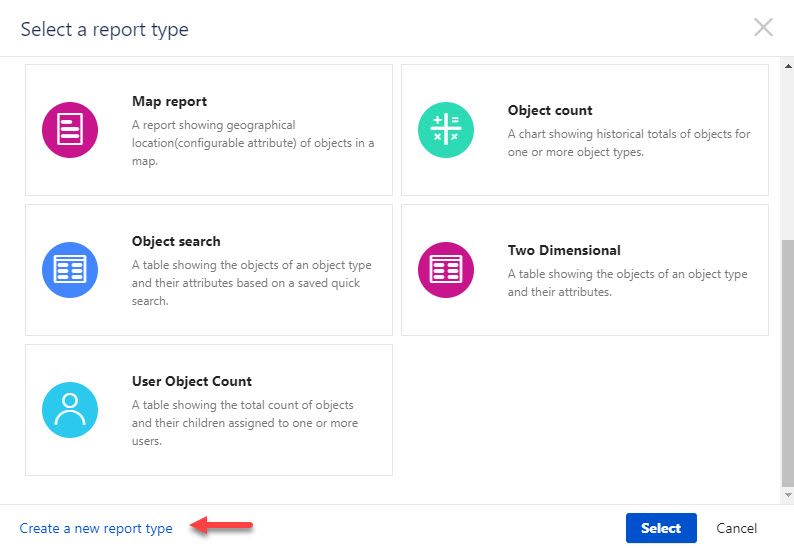
Task: Open the Create a new report type link
Action: tap(96, 528)
